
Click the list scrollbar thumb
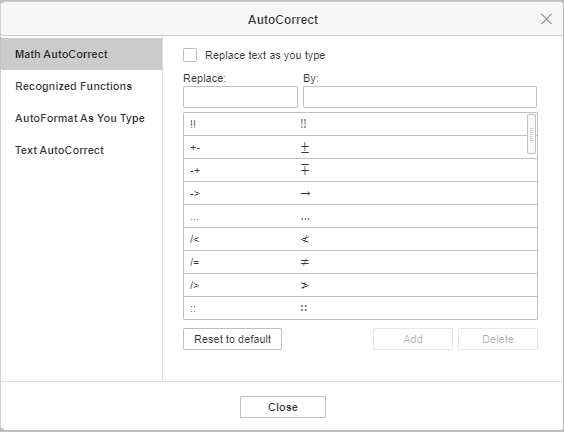(x=531, y=134)
